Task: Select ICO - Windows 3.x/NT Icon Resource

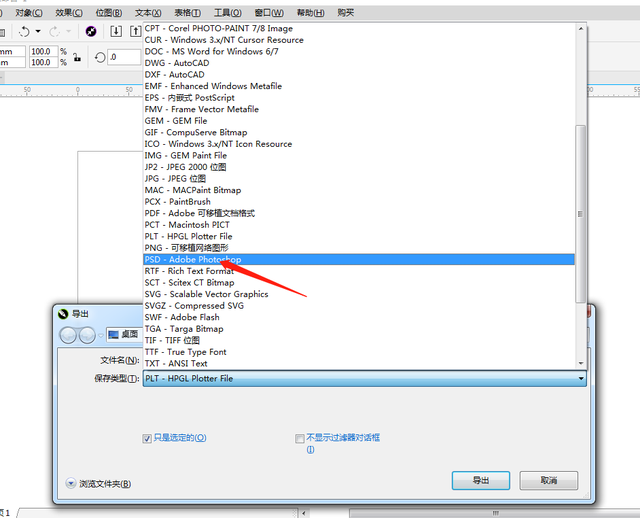Action: [359, 144]
